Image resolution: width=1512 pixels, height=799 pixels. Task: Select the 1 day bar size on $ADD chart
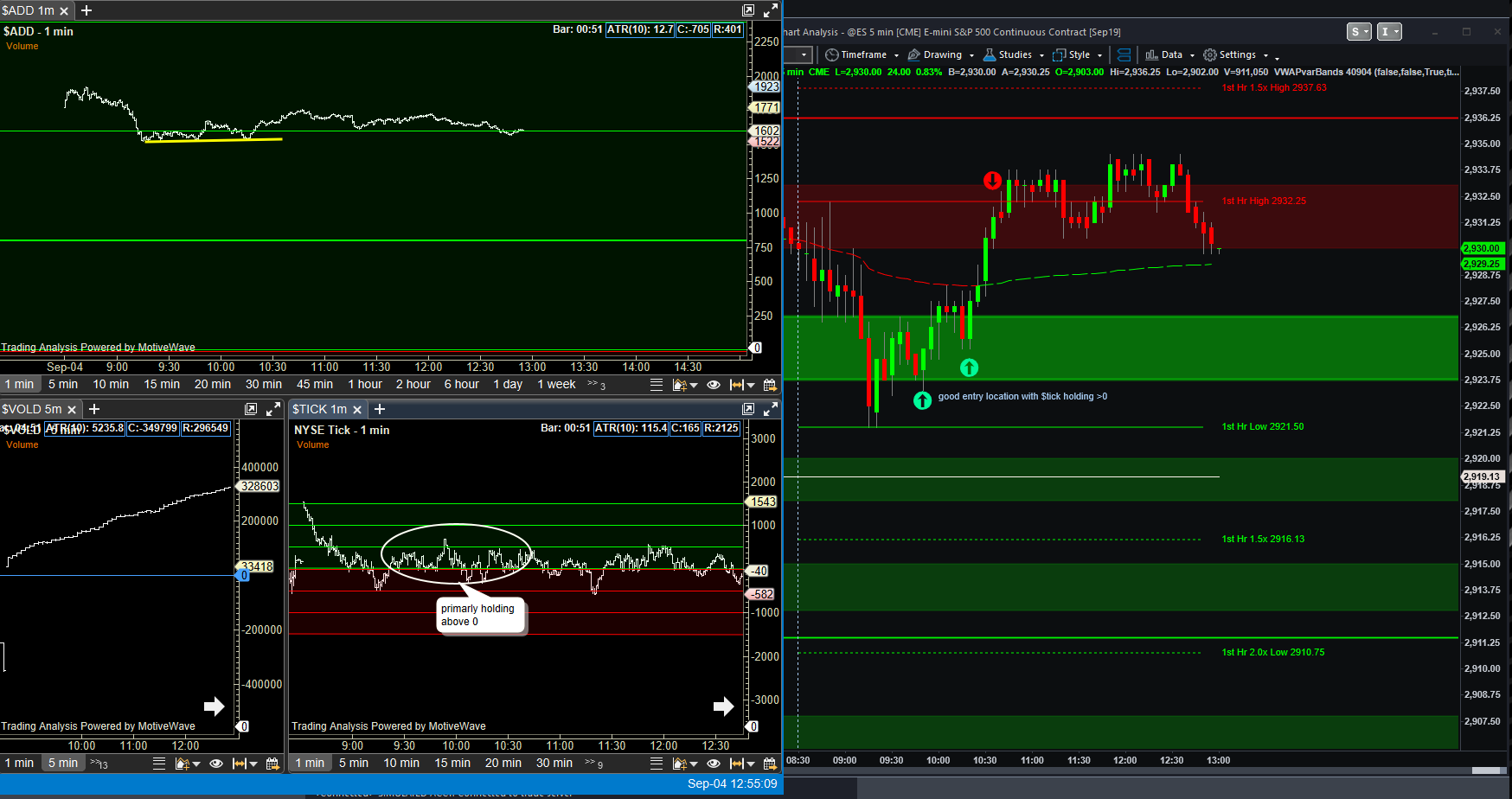click(508, 385)
